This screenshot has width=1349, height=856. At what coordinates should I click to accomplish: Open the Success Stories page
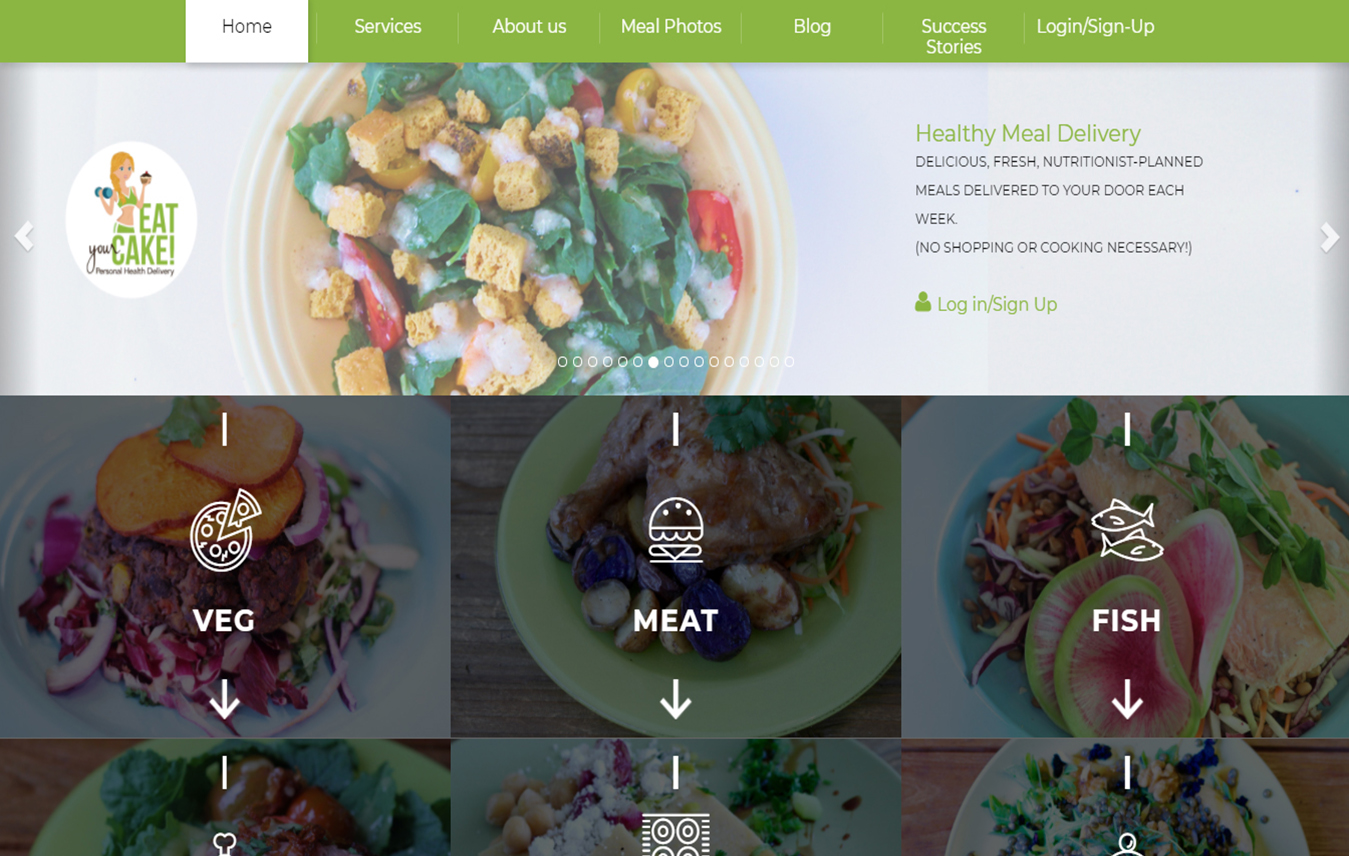[x=953, y=36]
